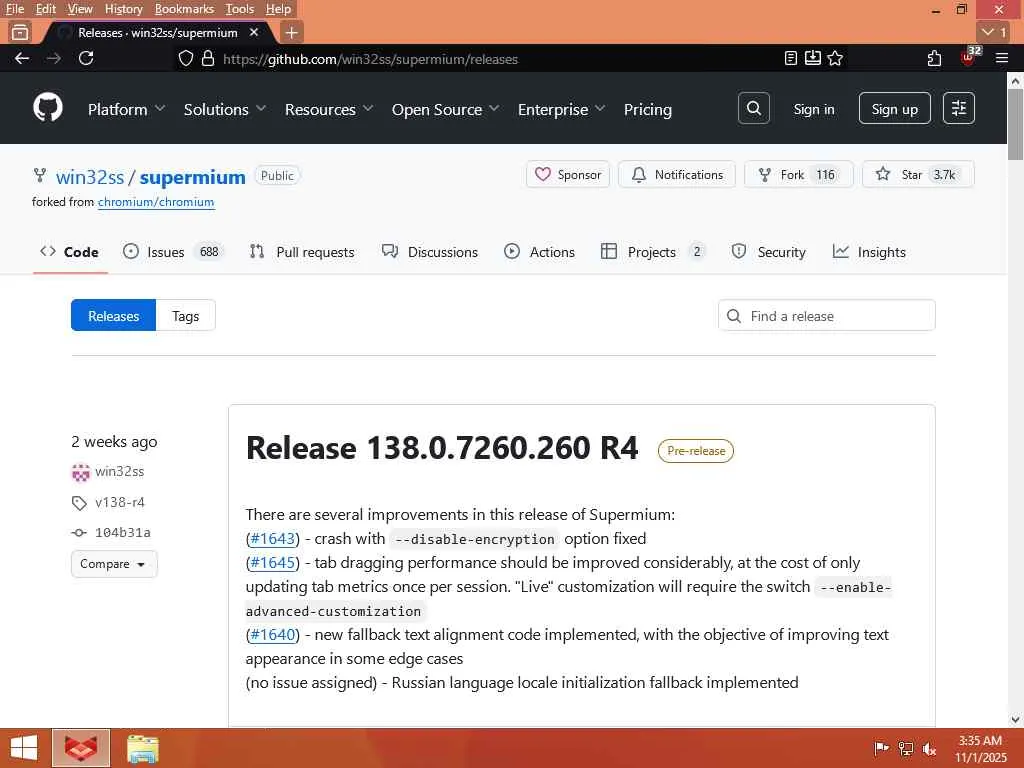Switch to the Issues tab
Screen dimensions: 1024x768
173,252
